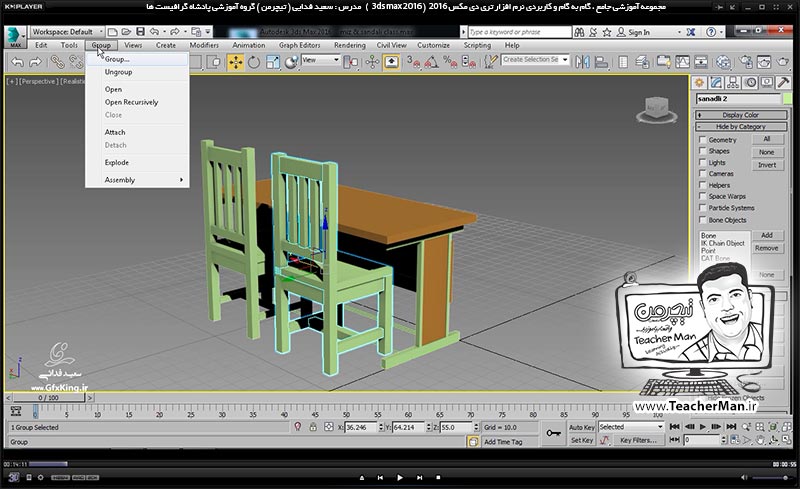Choose Open from the Group menu
Viewport: 800px width, 489px height.
tap(137, 89)
